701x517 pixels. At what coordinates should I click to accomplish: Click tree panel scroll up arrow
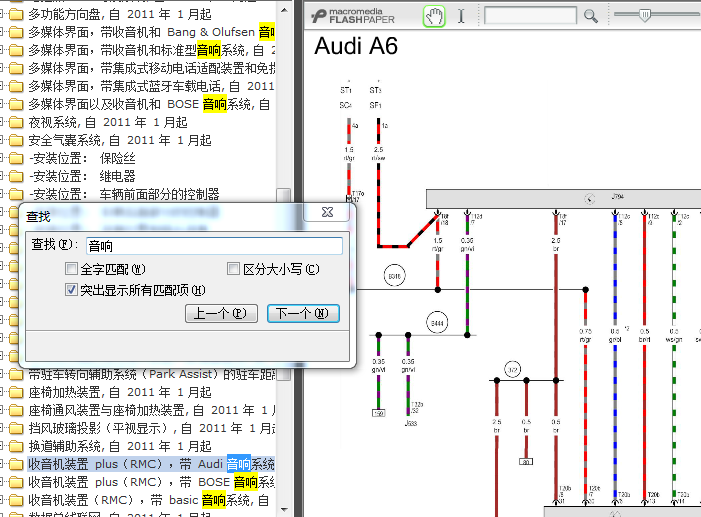coord(284,10)
